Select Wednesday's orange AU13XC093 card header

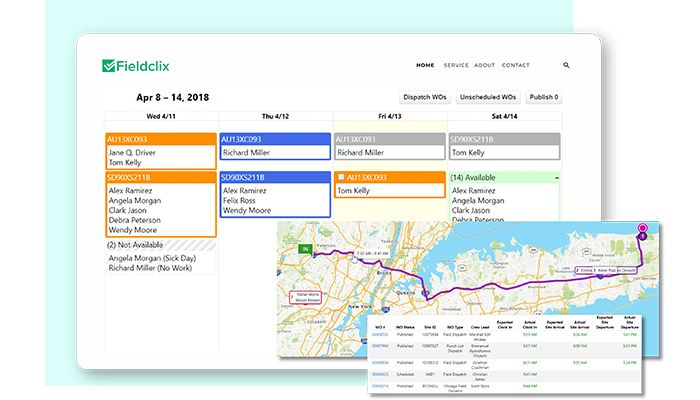coord(160,139)
